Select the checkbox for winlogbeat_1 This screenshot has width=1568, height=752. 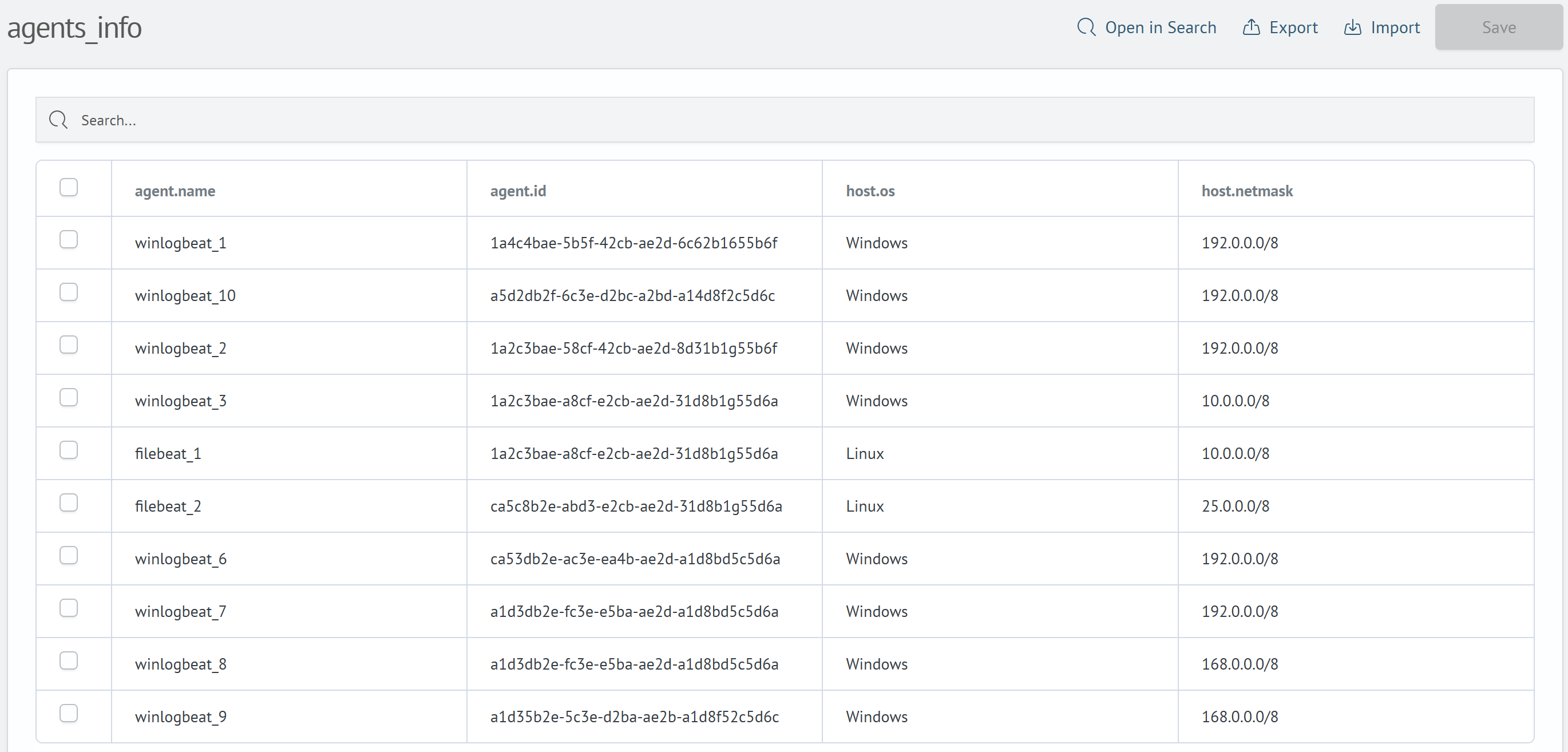(69, 239)
